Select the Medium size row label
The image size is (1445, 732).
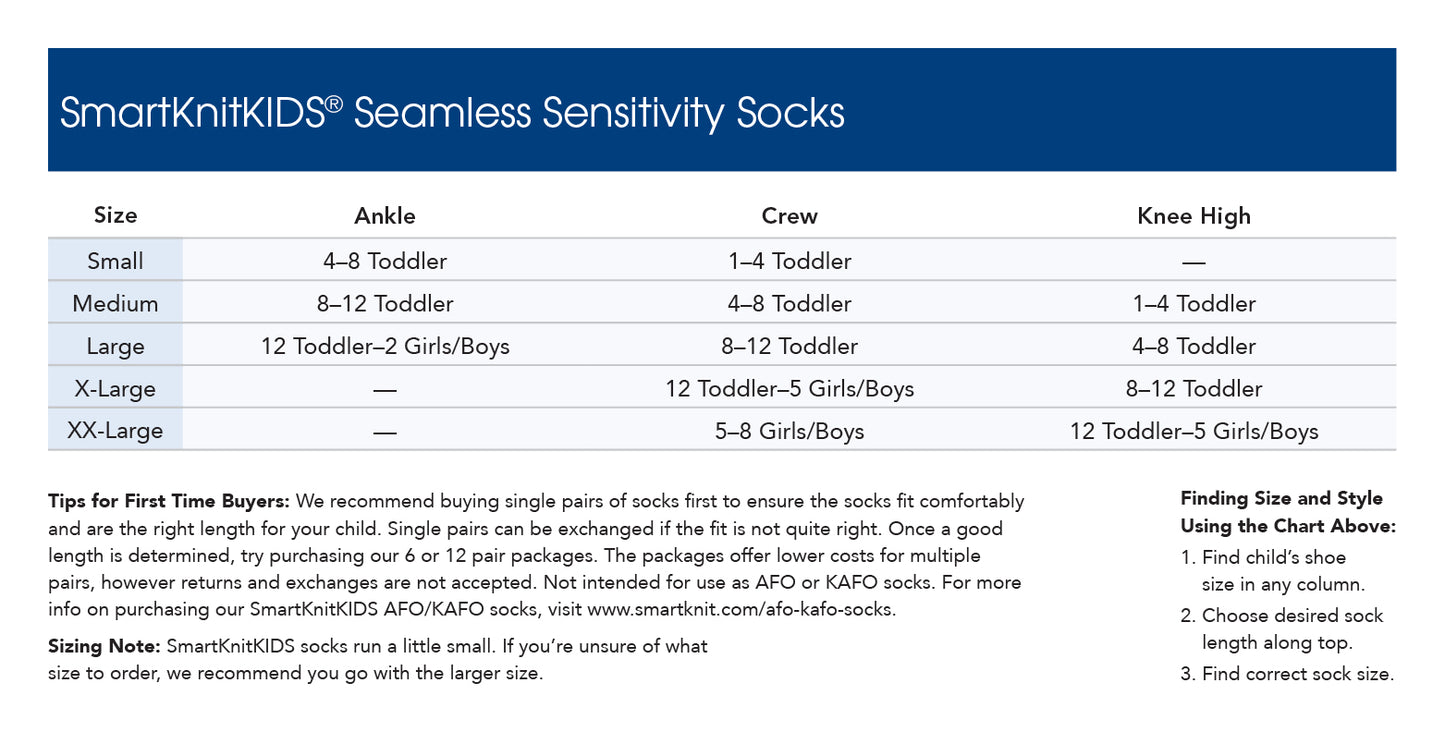tap(115, 304)
